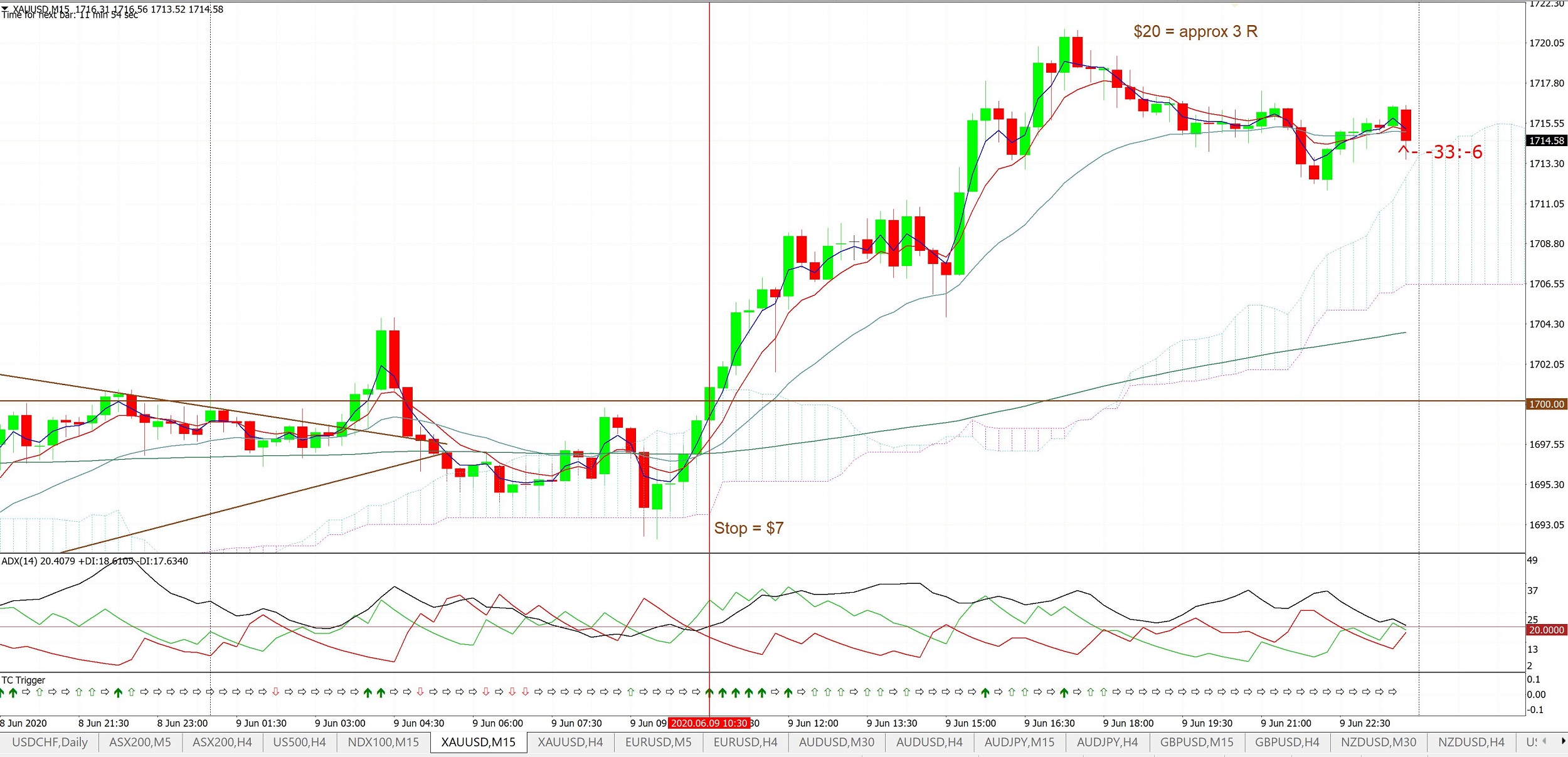Click the '9 Jun 22:30' time axis label
1568x757 pixels.
(1365, 723)
